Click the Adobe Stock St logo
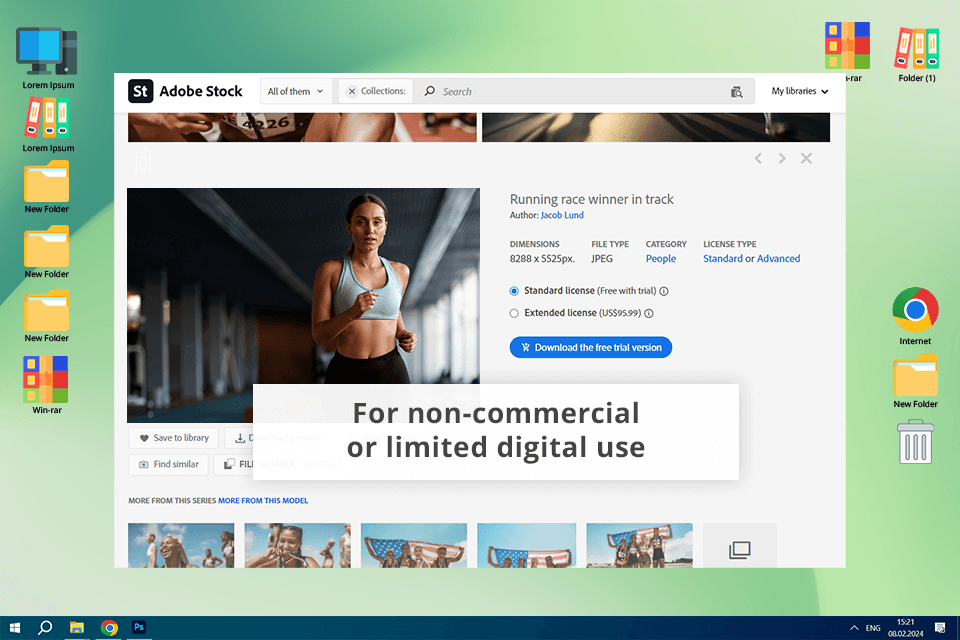 [x=140, y=91]
